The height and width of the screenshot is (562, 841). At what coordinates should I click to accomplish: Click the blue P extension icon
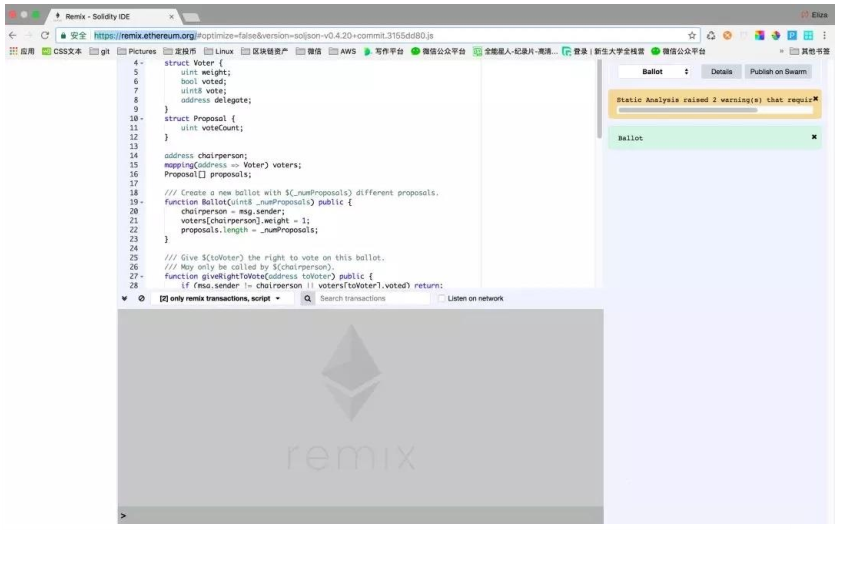point(792,35)
